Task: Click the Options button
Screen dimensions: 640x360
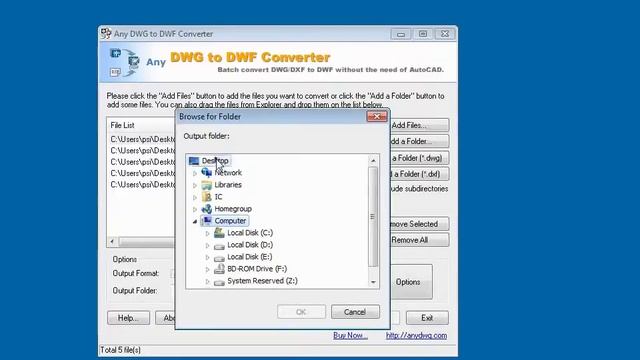Action: point(411,282)
